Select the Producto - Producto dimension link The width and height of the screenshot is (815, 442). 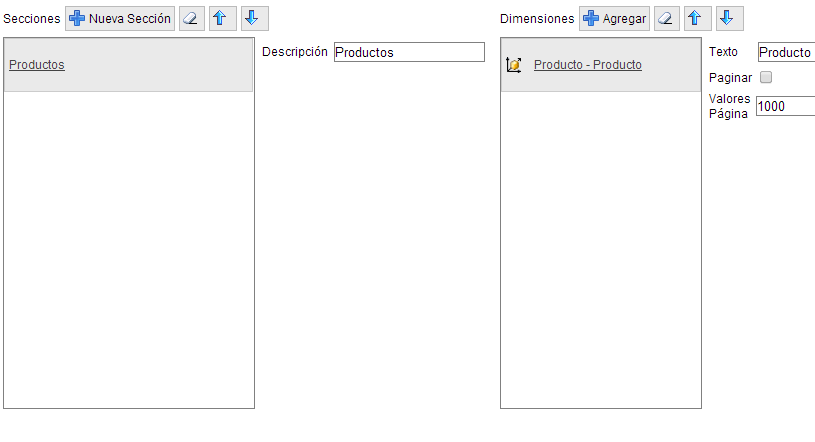588,65
